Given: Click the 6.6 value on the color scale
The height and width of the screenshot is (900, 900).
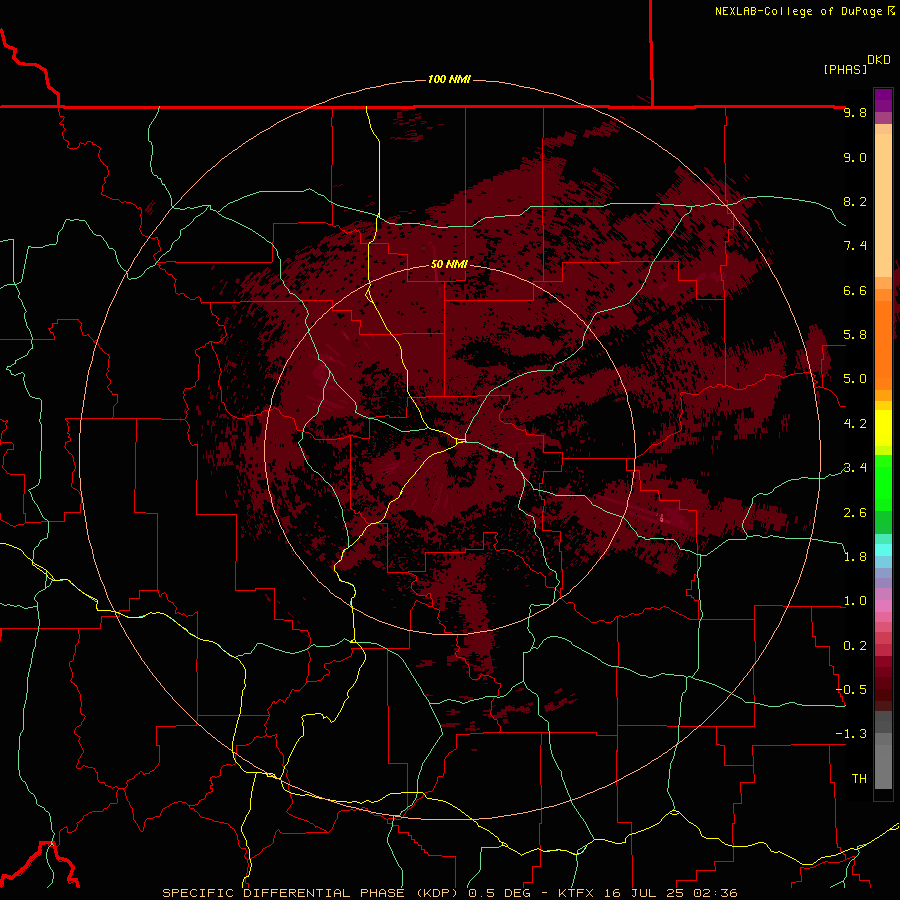Looking at the screenshot, I should [x=855, y=290].
